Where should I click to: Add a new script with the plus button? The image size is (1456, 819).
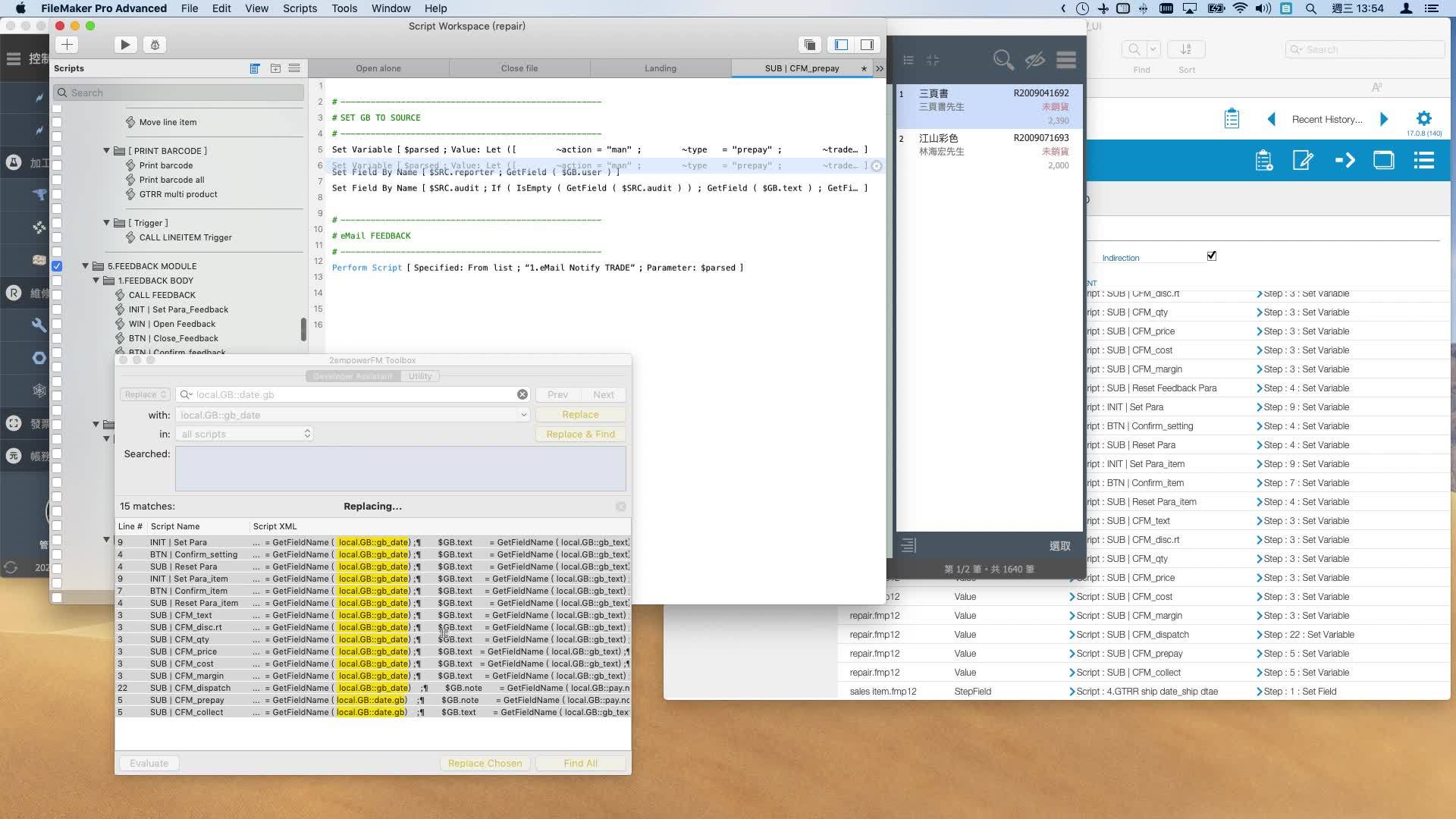coord(67,45)
